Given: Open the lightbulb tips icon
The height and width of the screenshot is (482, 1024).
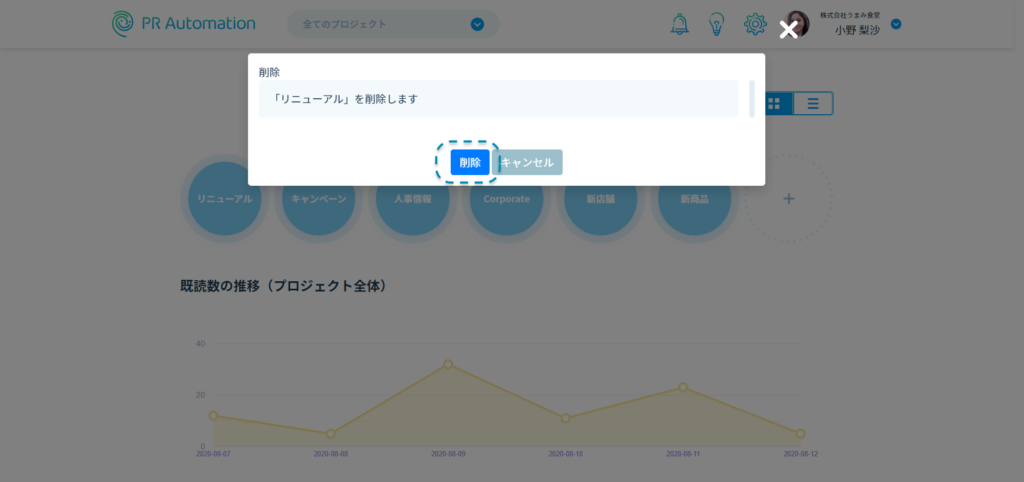Looking at the screenshot, I should point(716,24).
